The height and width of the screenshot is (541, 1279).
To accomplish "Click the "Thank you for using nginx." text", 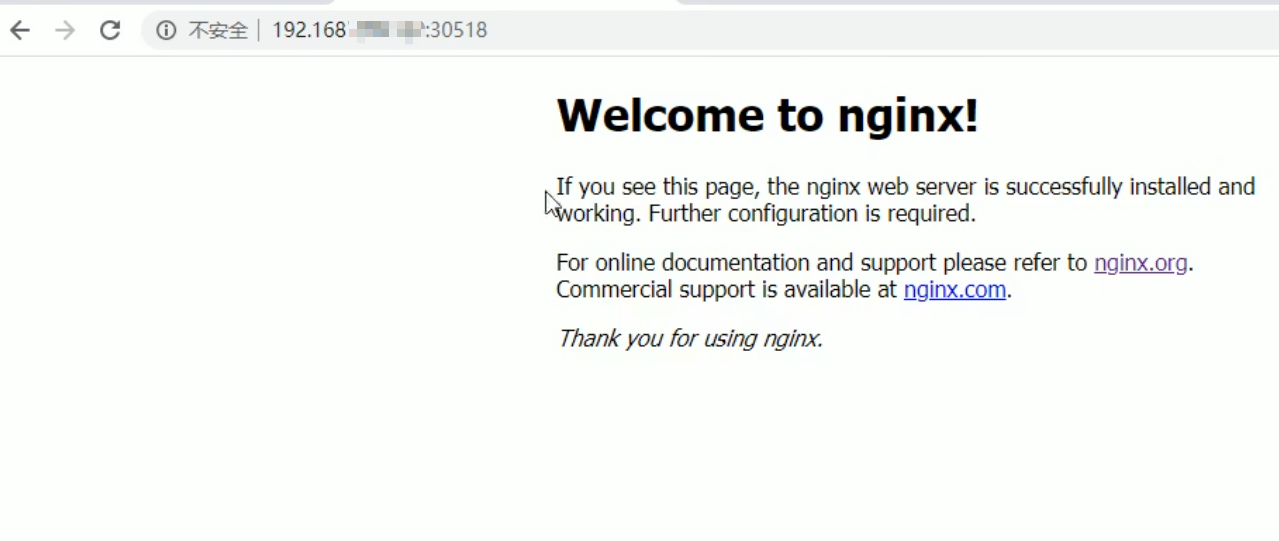I will (690, 338).
